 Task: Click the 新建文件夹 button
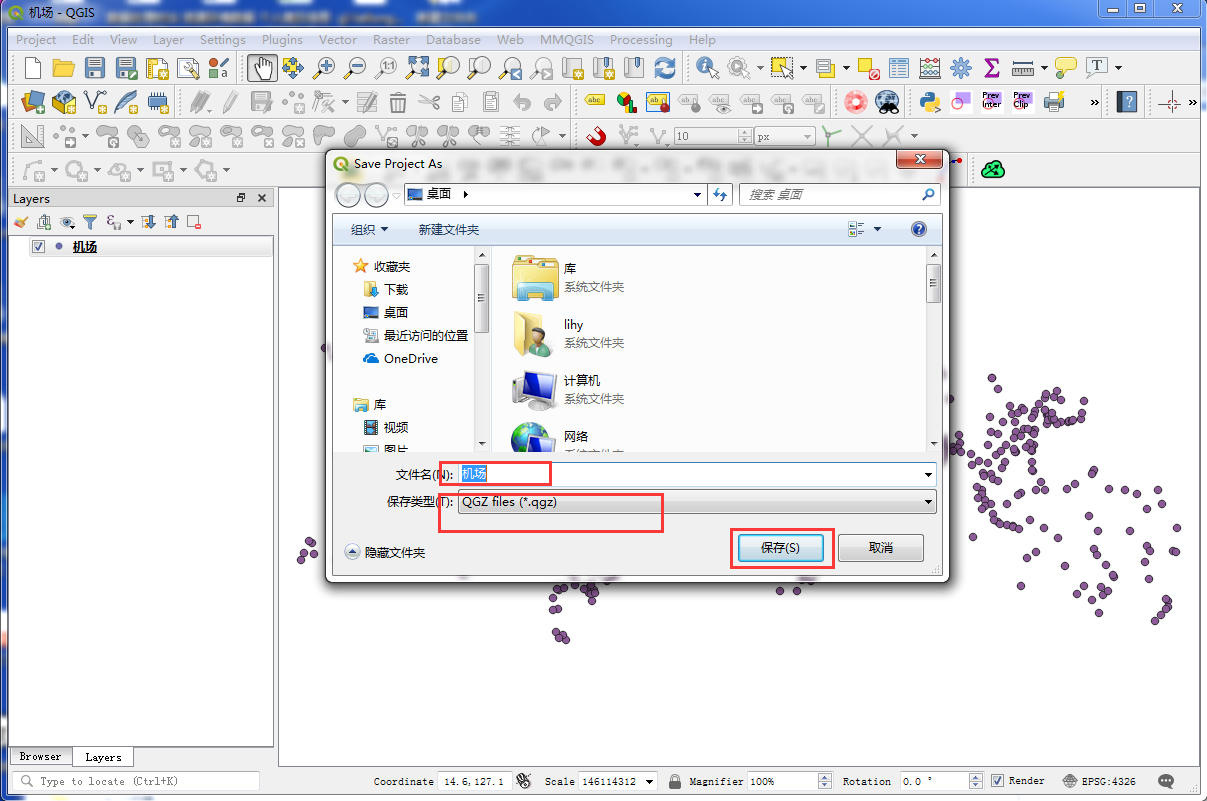click(448, 229)
